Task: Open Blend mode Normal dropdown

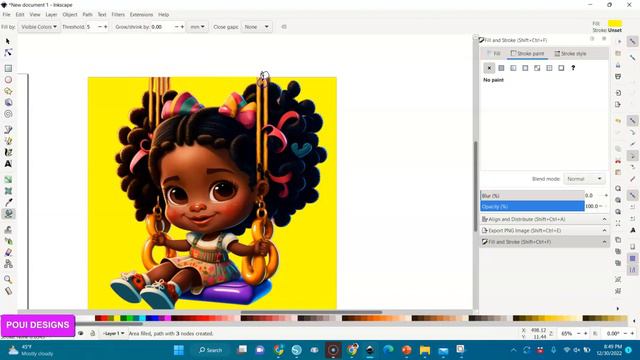Action: (x=584, y=179)
